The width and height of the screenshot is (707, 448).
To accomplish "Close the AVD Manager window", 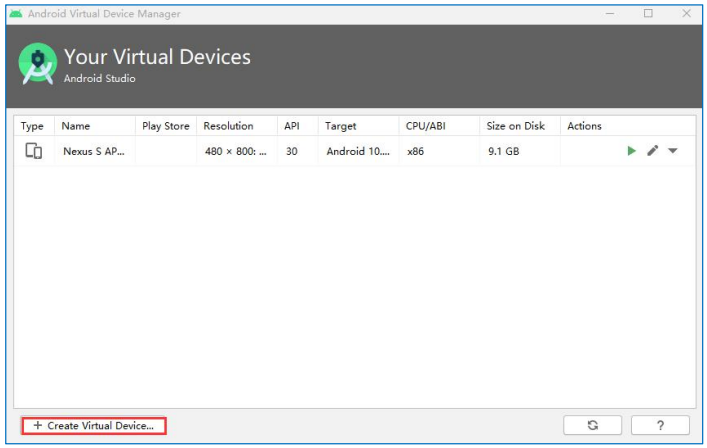I will click(x=686, y=14).
